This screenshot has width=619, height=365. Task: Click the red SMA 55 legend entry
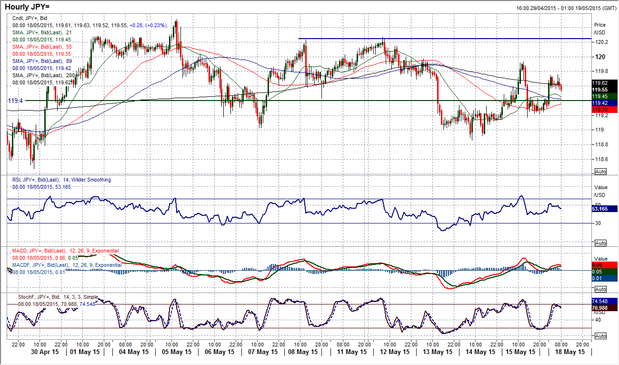click(x=42, y=47)
